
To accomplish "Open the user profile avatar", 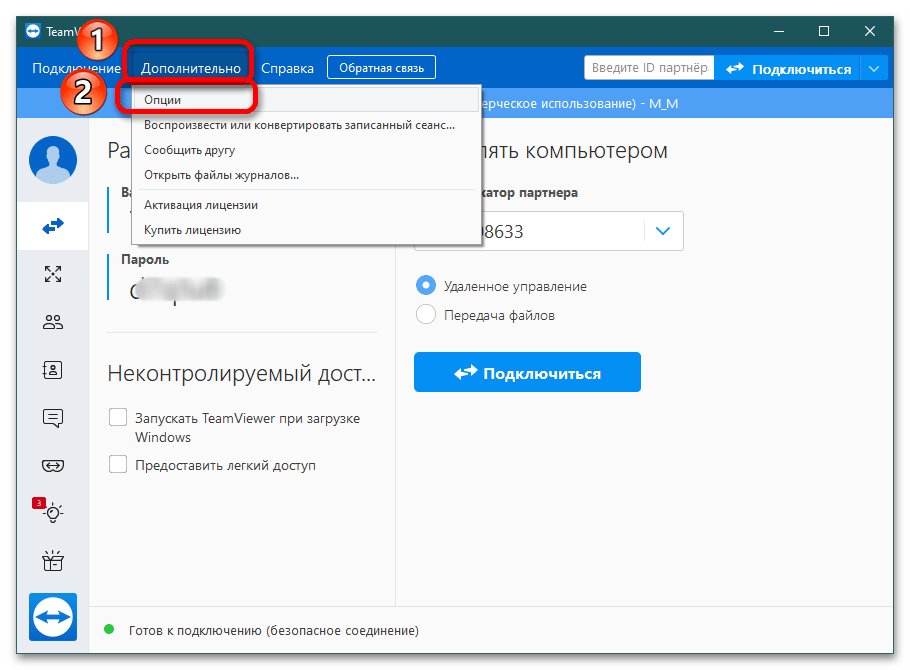I will 53,160.
